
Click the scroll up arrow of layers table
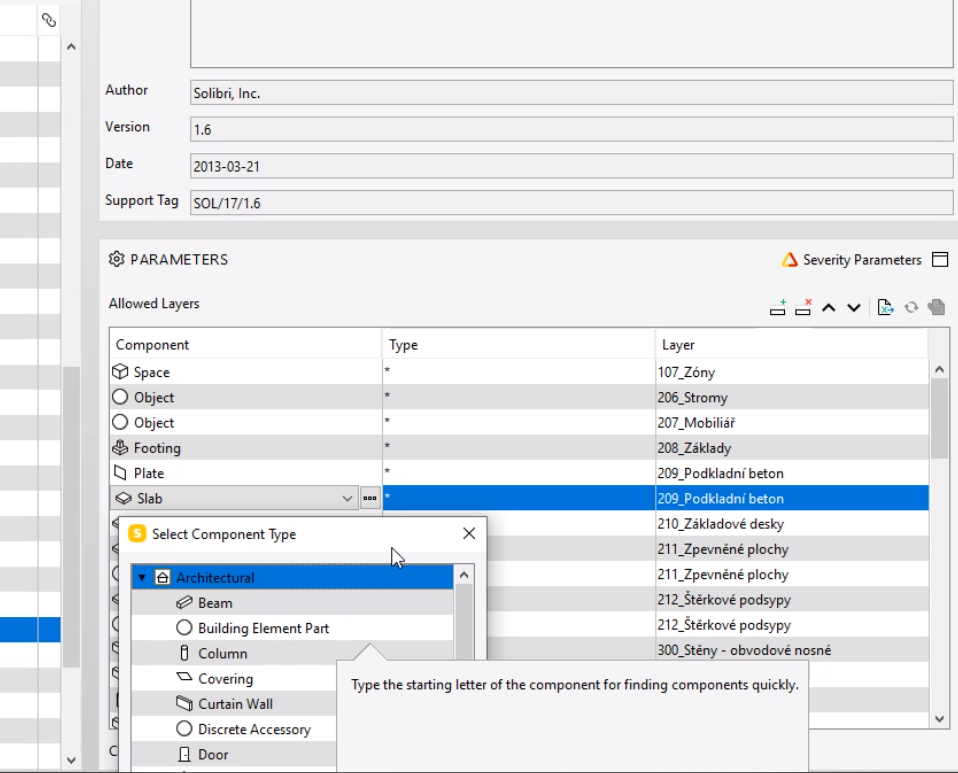(x=939, y=369)
